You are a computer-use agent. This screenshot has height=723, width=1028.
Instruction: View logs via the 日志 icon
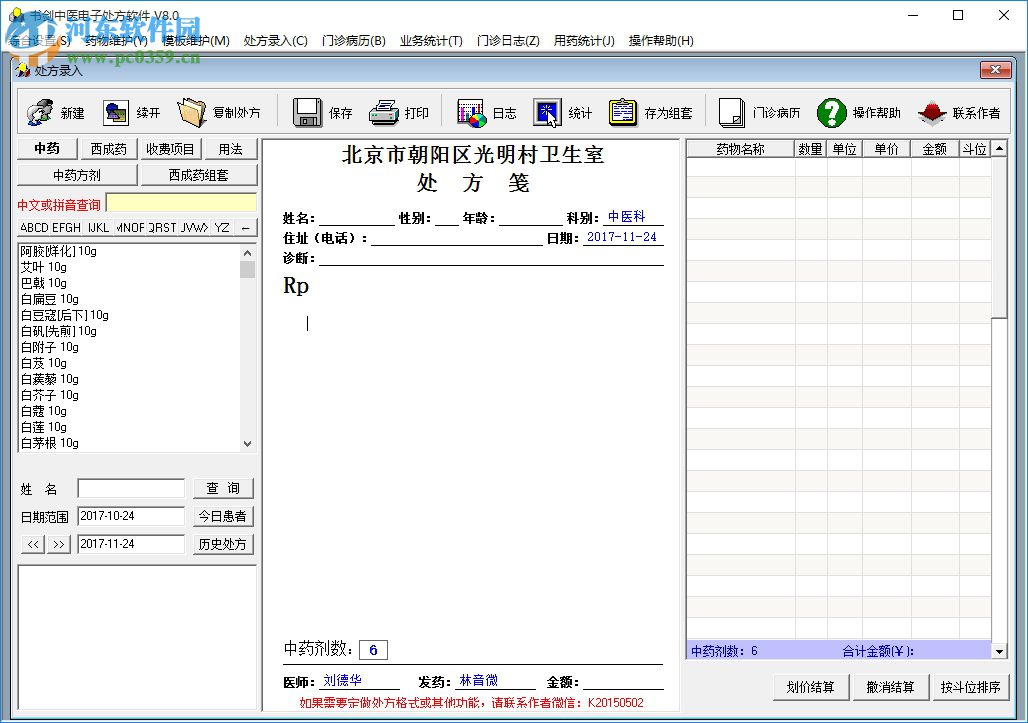coord(490,112)
